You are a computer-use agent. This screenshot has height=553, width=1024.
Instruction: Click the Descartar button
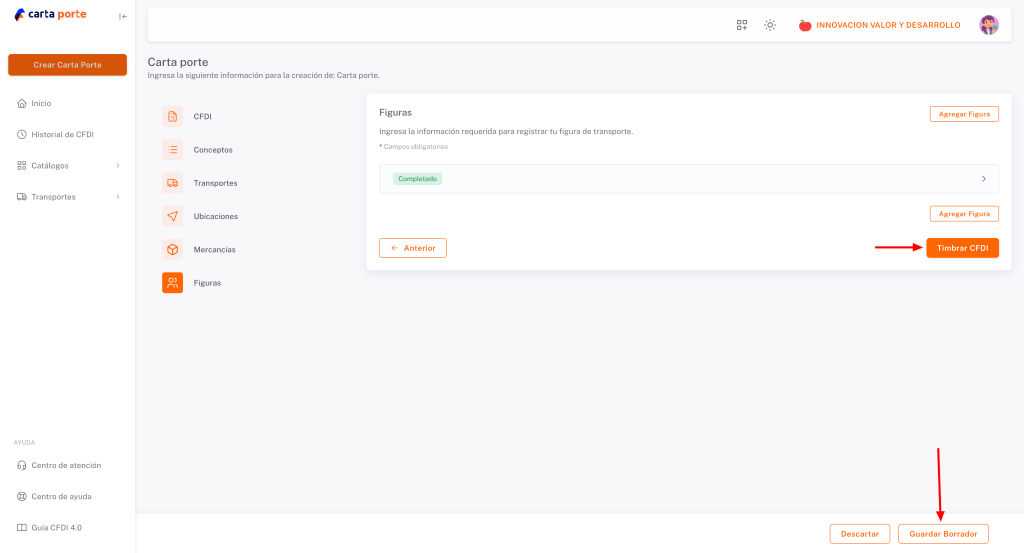(x=859, y=534)
